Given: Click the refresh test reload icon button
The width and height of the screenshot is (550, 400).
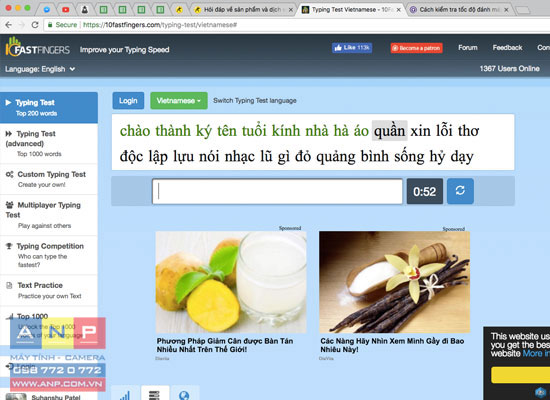Looking at the screenshot, I should [x=460, y=191].
